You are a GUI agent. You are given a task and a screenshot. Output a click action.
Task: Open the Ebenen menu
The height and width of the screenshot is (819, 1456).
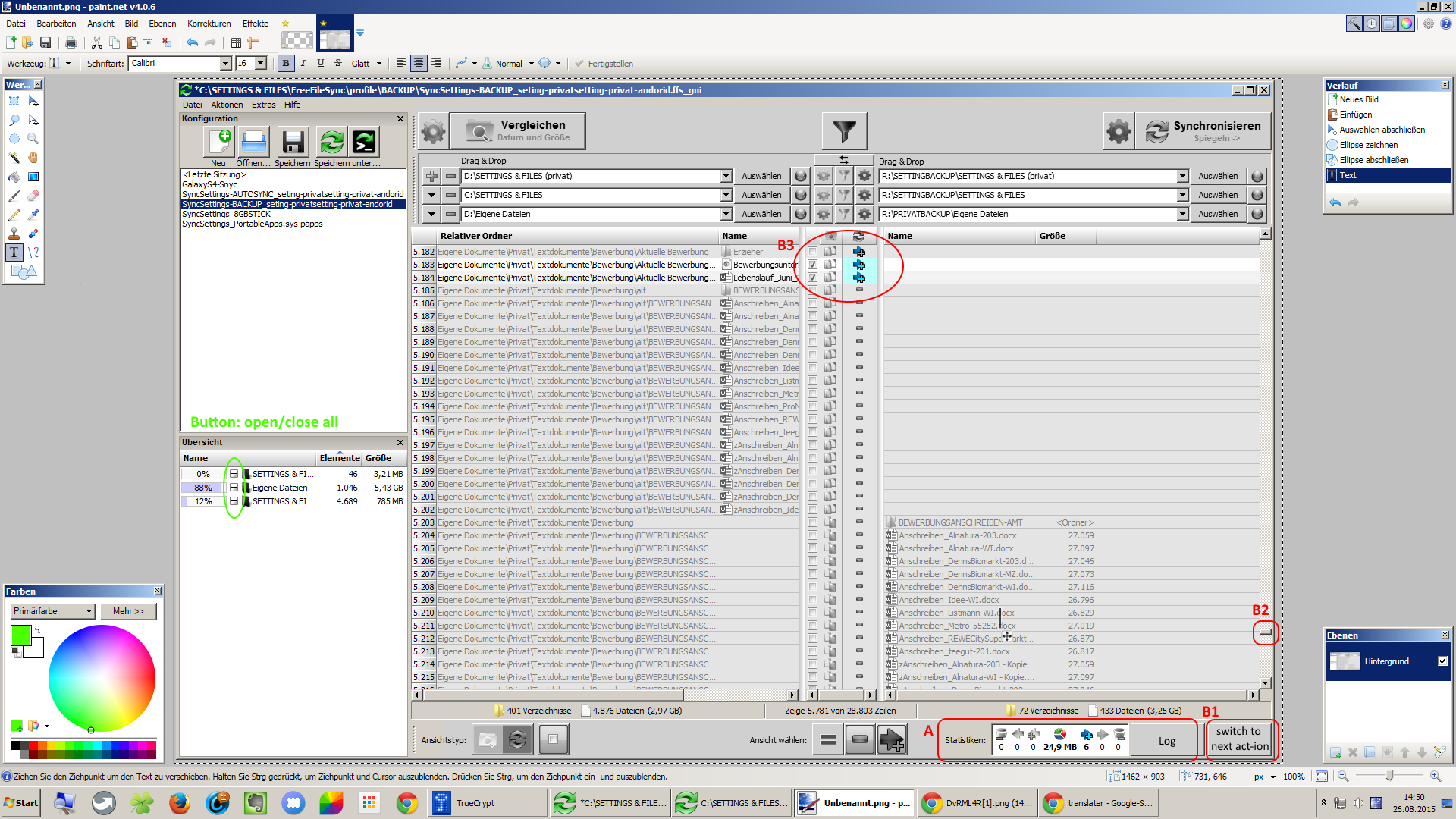162,24
